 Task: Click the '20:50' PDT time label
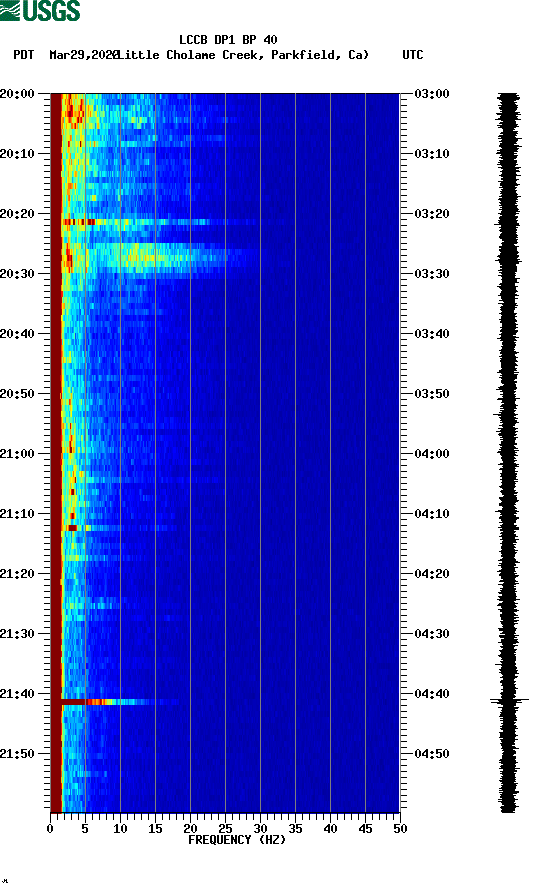(17, 394)
